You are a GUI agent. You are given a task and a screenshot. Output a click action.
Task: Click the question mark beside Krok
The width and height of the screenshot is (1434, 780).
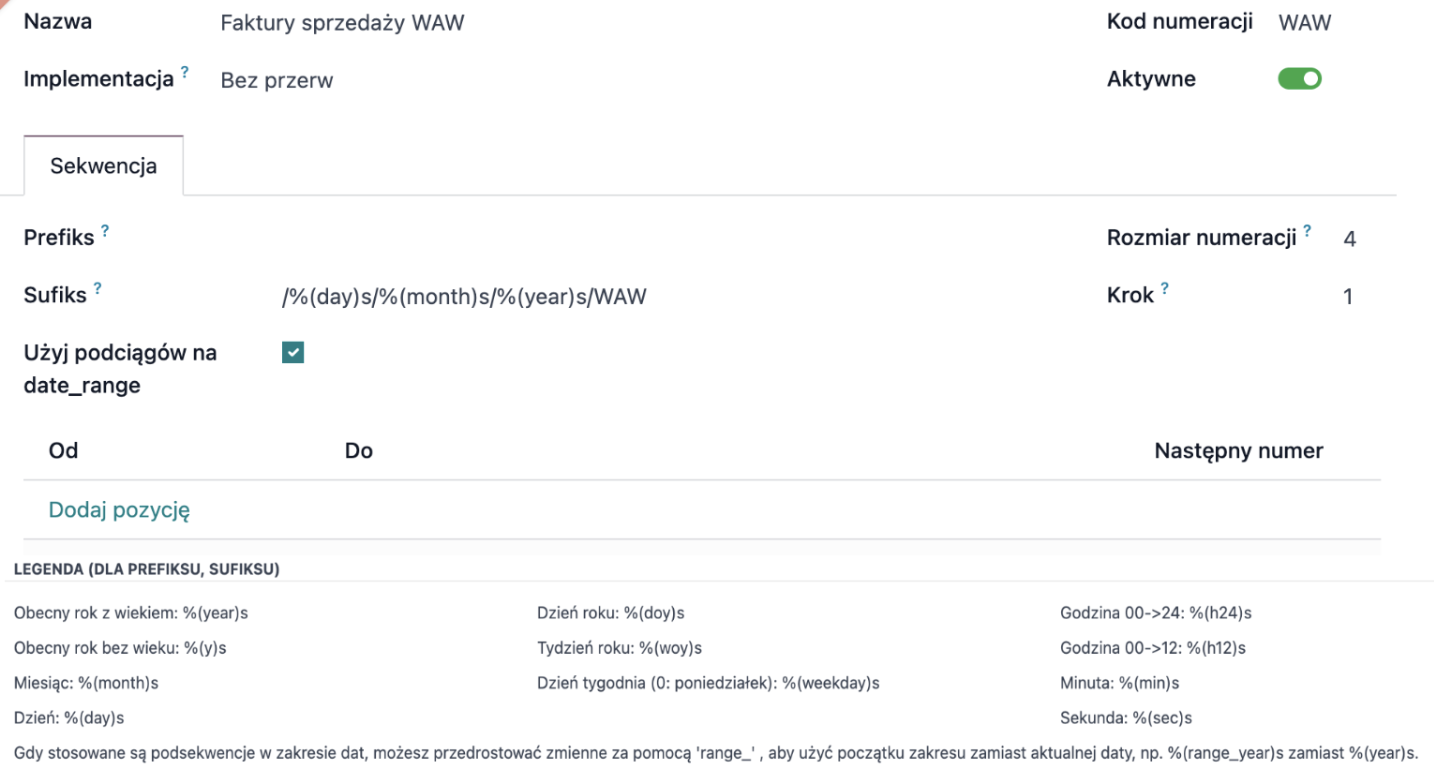click(1164, 289)
